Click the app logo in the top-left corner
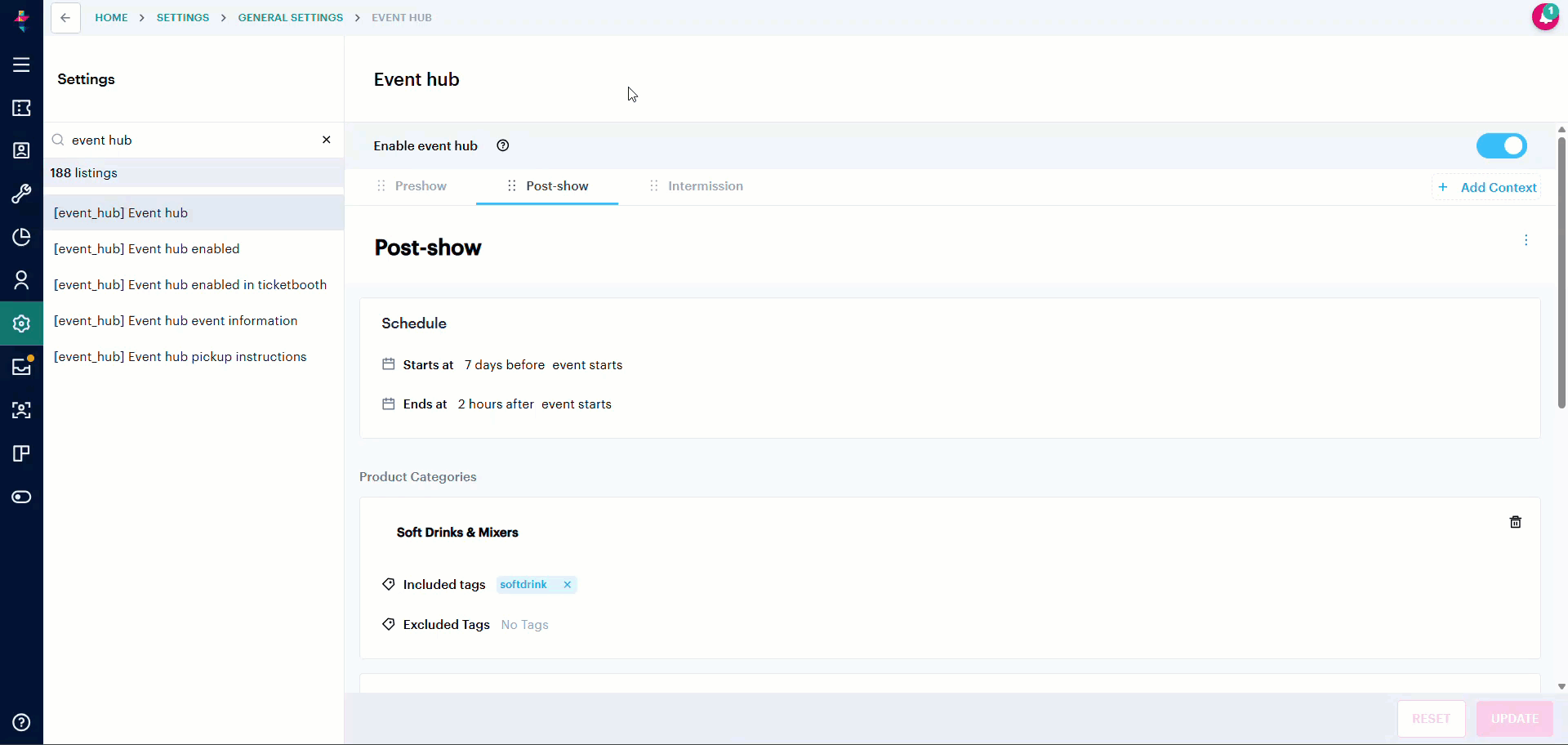The width and height of the screenshot is (1568, 745). point(22,20)
